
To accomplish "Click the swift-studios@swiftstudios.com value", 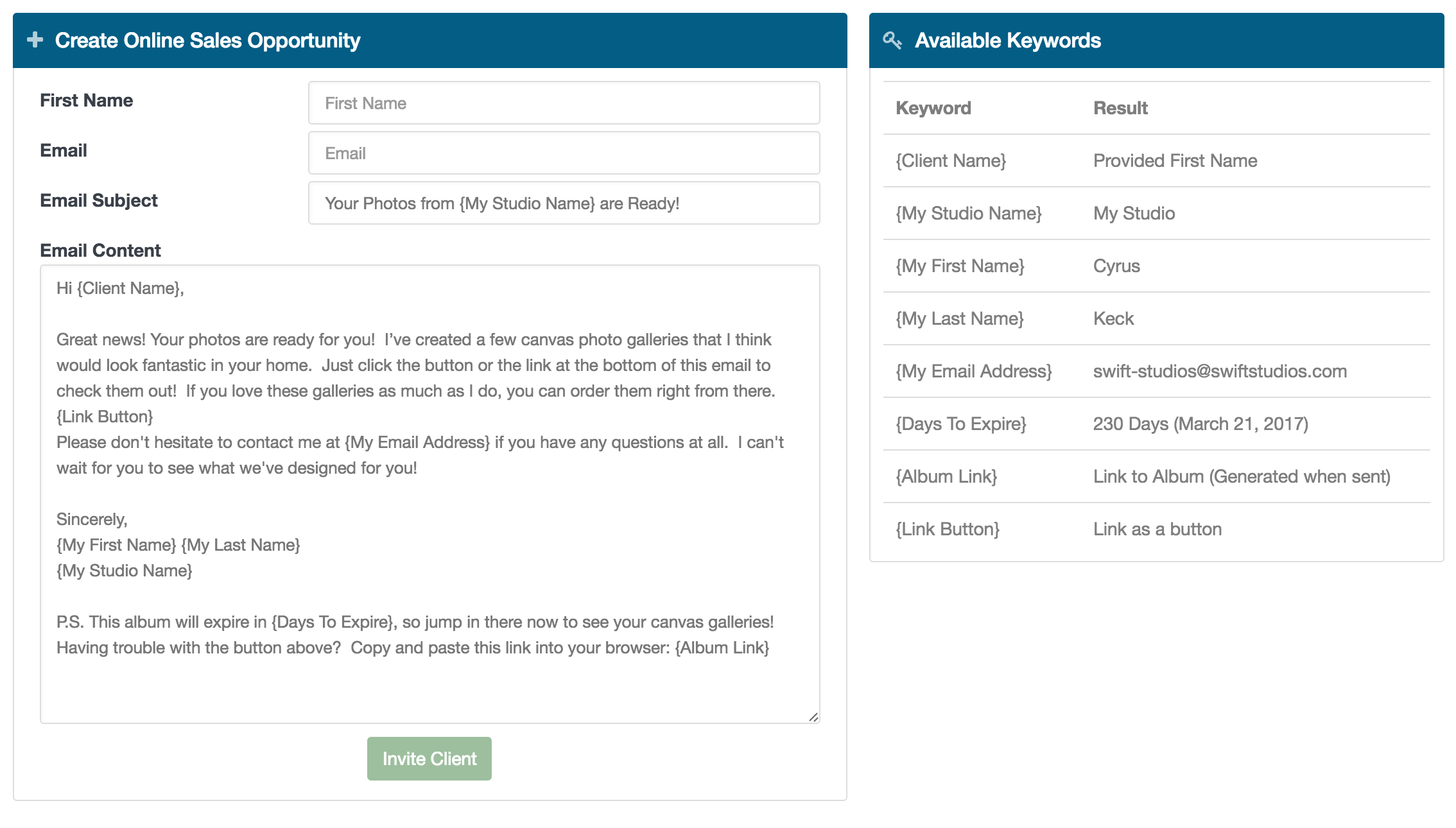I will (1220, 371).
